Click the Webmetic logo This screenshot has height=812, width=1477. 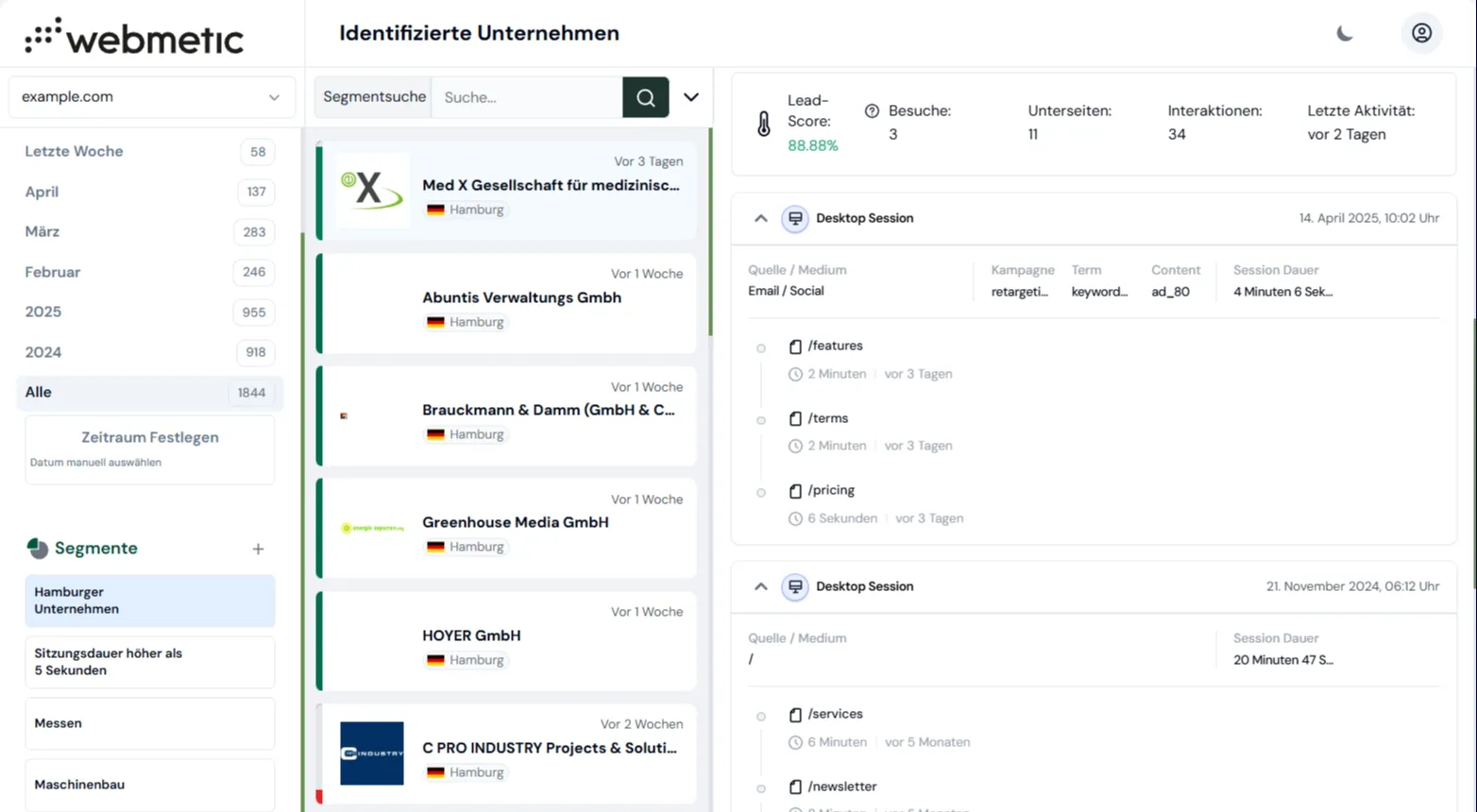132,35
